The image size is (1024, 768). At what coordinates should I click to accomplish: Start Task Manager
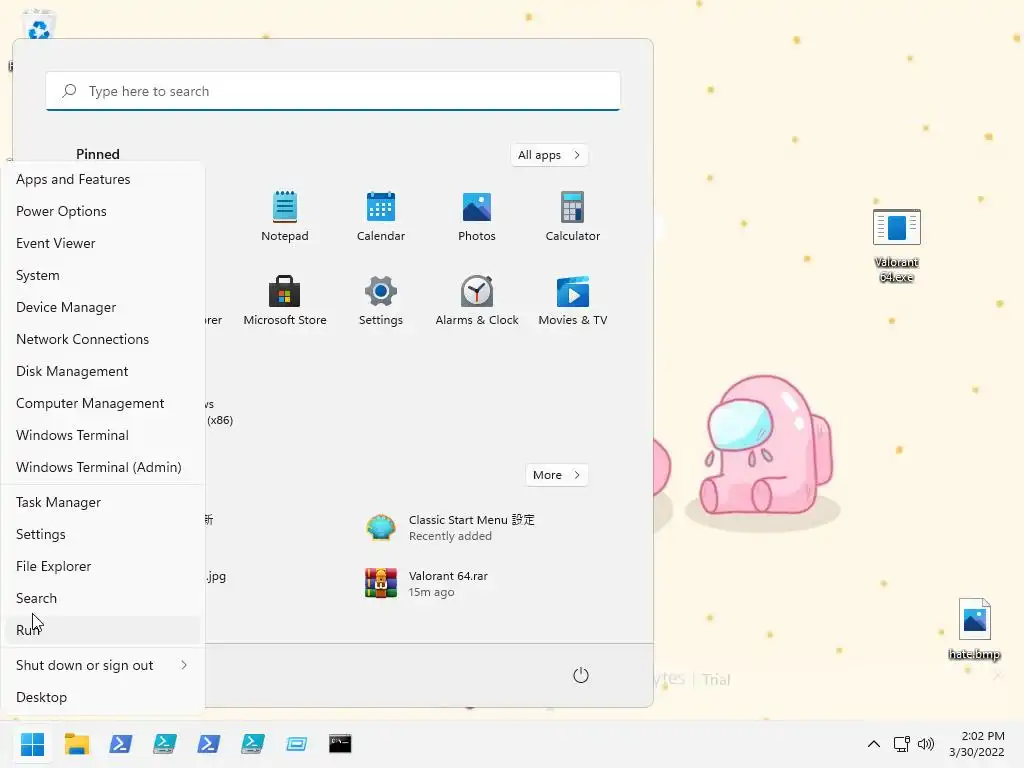103,502
